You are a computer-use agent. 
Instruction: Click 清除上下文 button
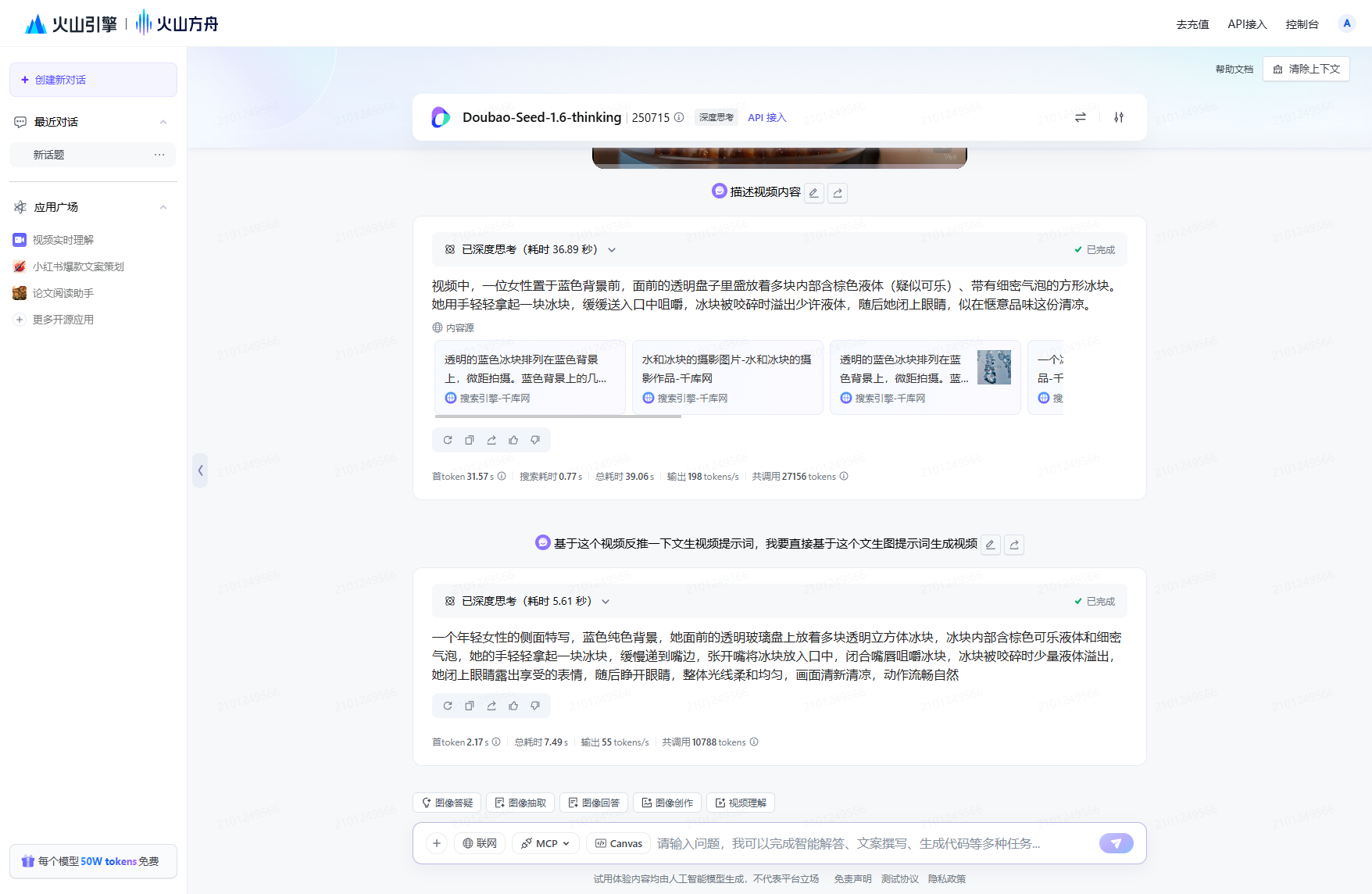[x=1306, y=69]
